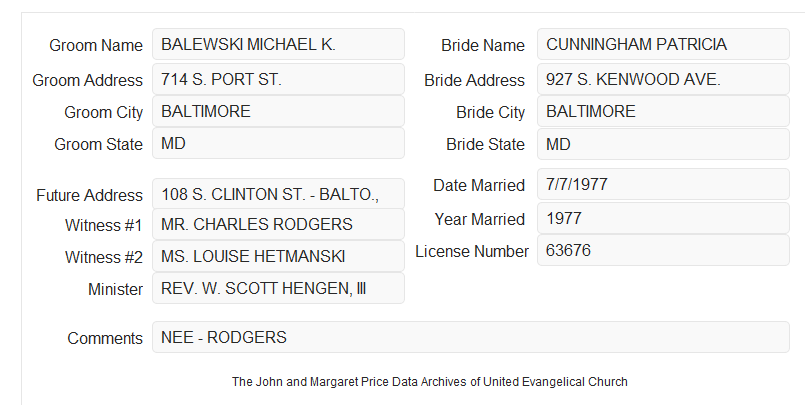Select the Witness #1 field

(x=278, y=224)
